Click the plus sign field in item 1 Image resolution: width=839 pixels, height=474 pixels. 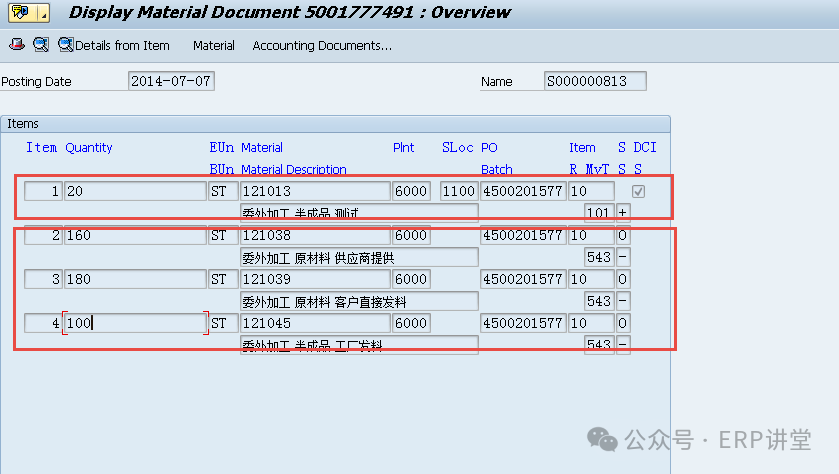[x=623, y=213]
